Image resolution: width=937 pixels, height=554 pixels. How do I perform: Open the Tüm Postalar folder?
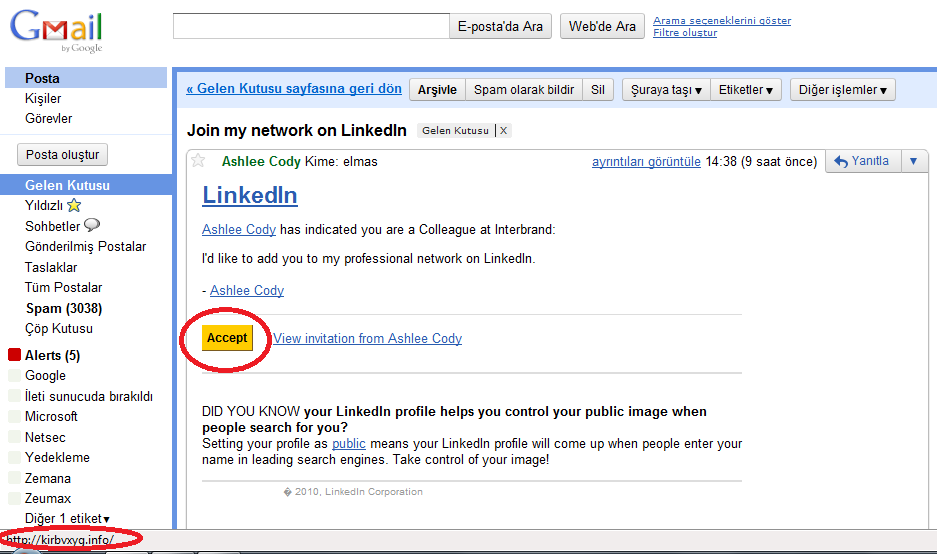(x=63, y=287)
